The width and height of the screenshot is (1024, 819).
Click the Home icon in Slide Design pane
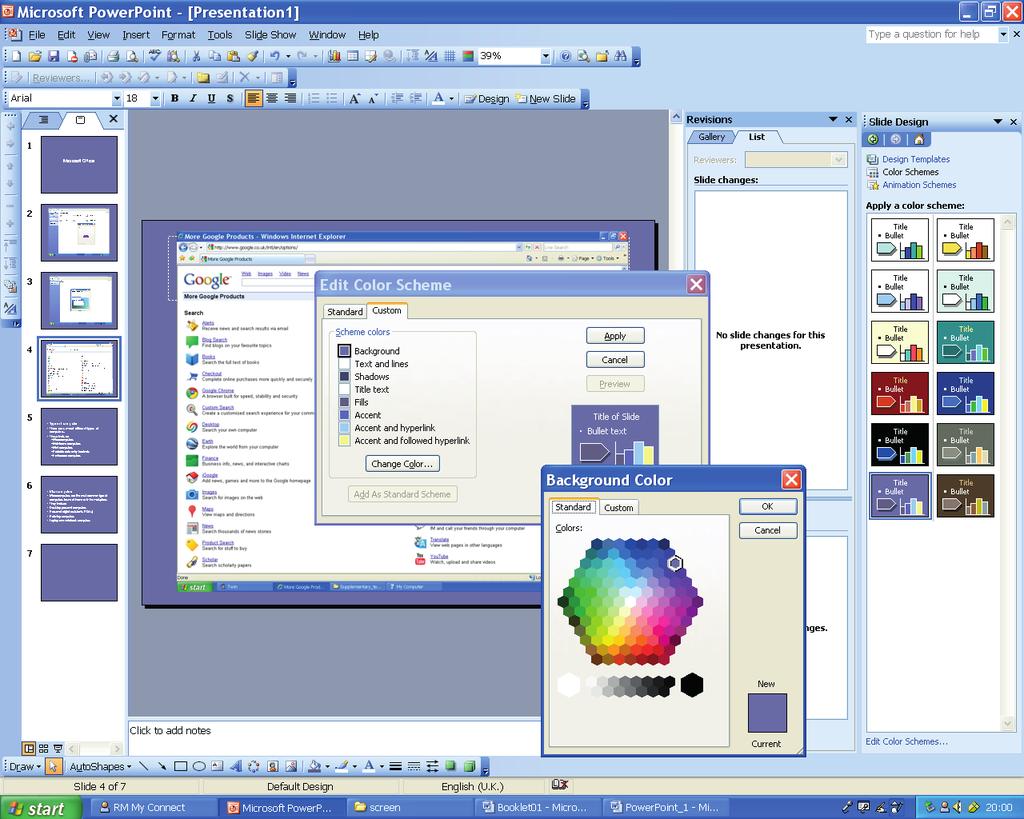tap(919, 139)
